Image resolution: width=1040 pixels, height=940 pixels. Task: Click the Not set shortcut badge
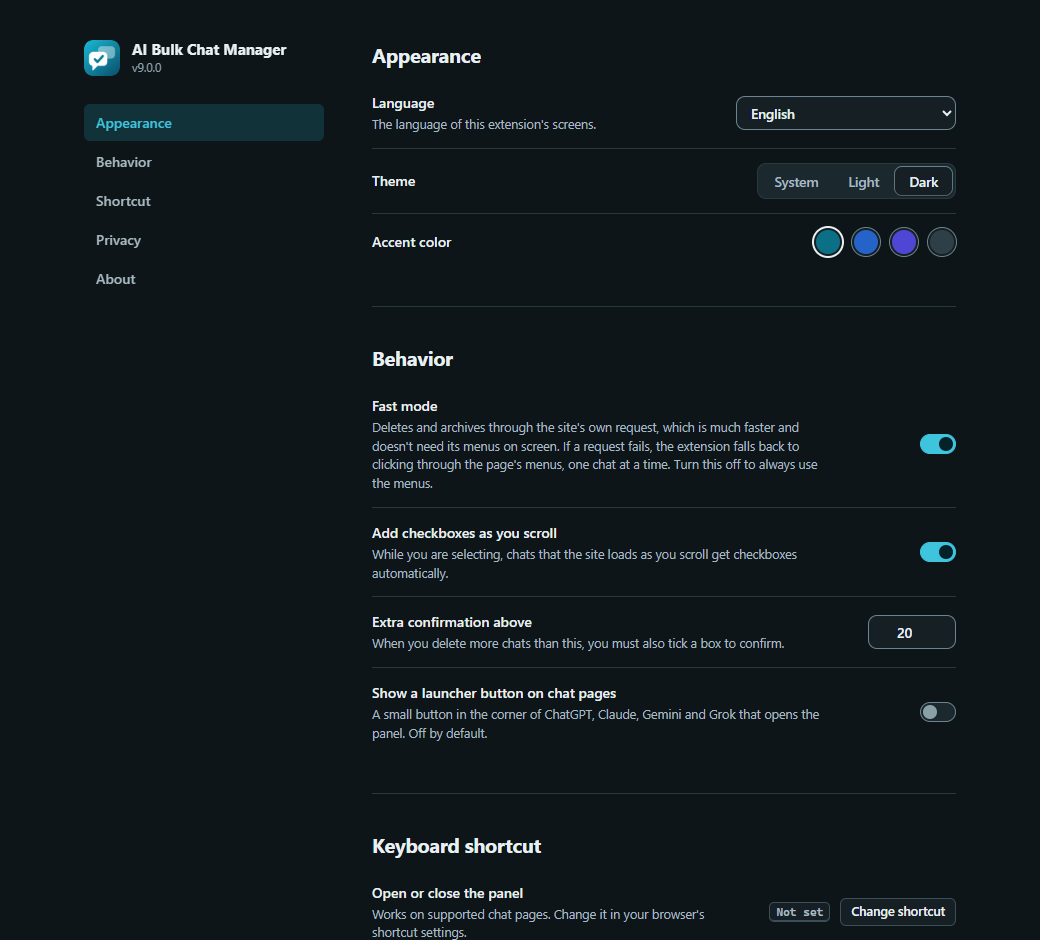(799, 912)
